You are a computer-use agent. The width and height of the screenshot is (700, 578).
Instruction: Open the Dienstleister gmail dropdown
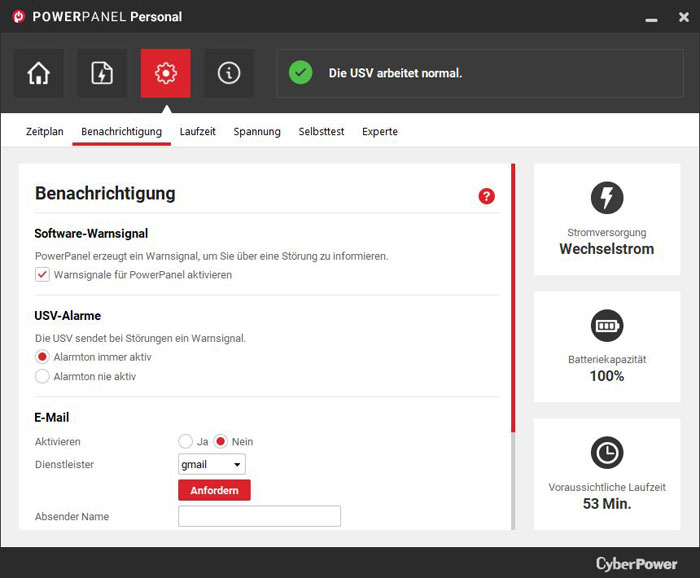[212, 464]
